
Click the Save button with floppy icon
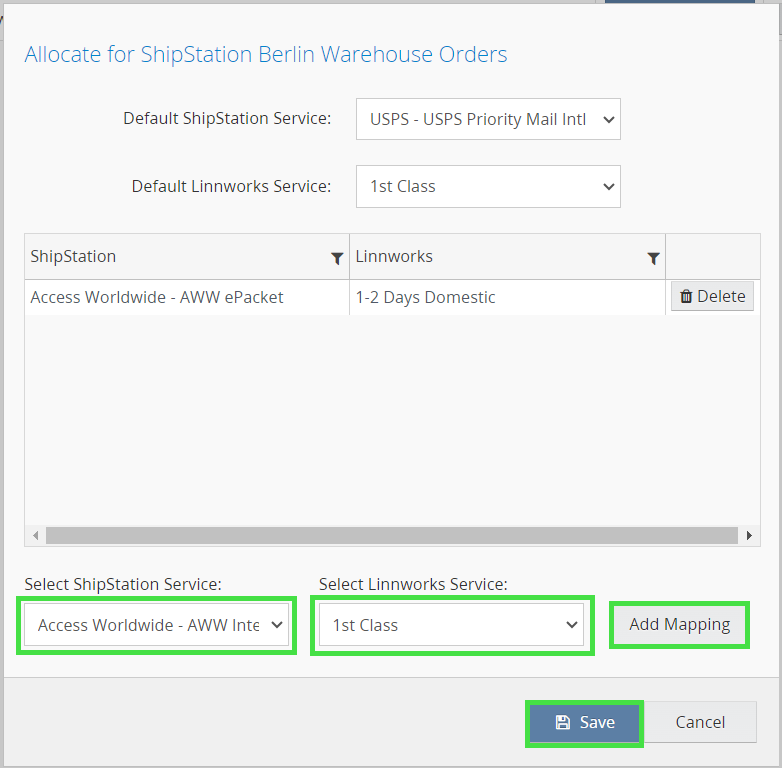(585, 722)
